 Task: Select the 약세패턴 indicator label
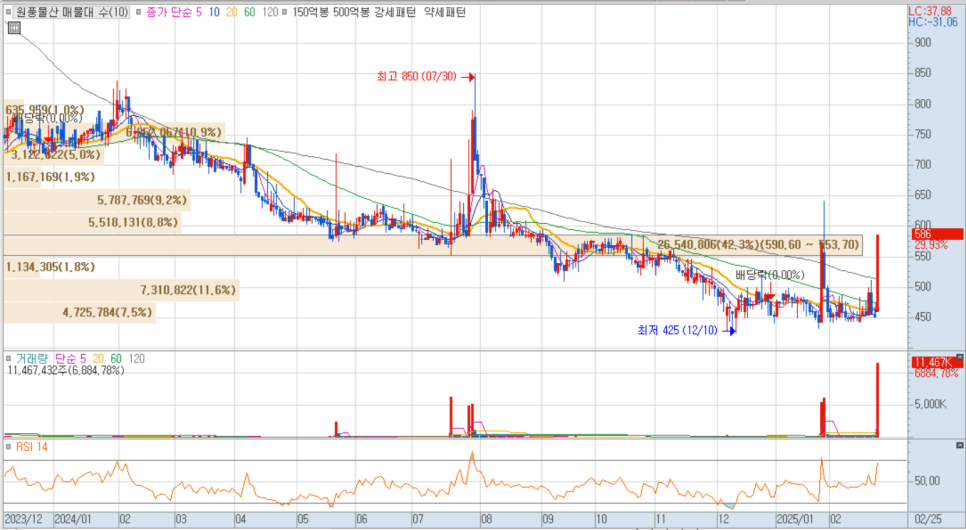(445, 12)
